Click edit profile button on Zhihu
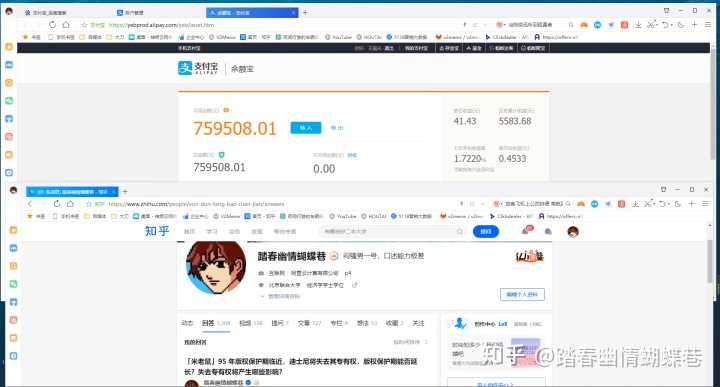Screen dimensions: 720x387 point(522,294)
